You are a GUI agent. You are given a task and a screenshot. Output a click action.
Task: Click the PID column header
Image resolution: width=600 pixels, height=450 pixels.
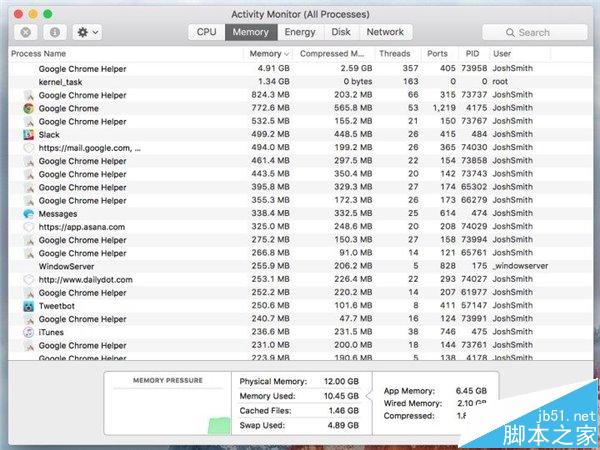click(x=472, y=53)
